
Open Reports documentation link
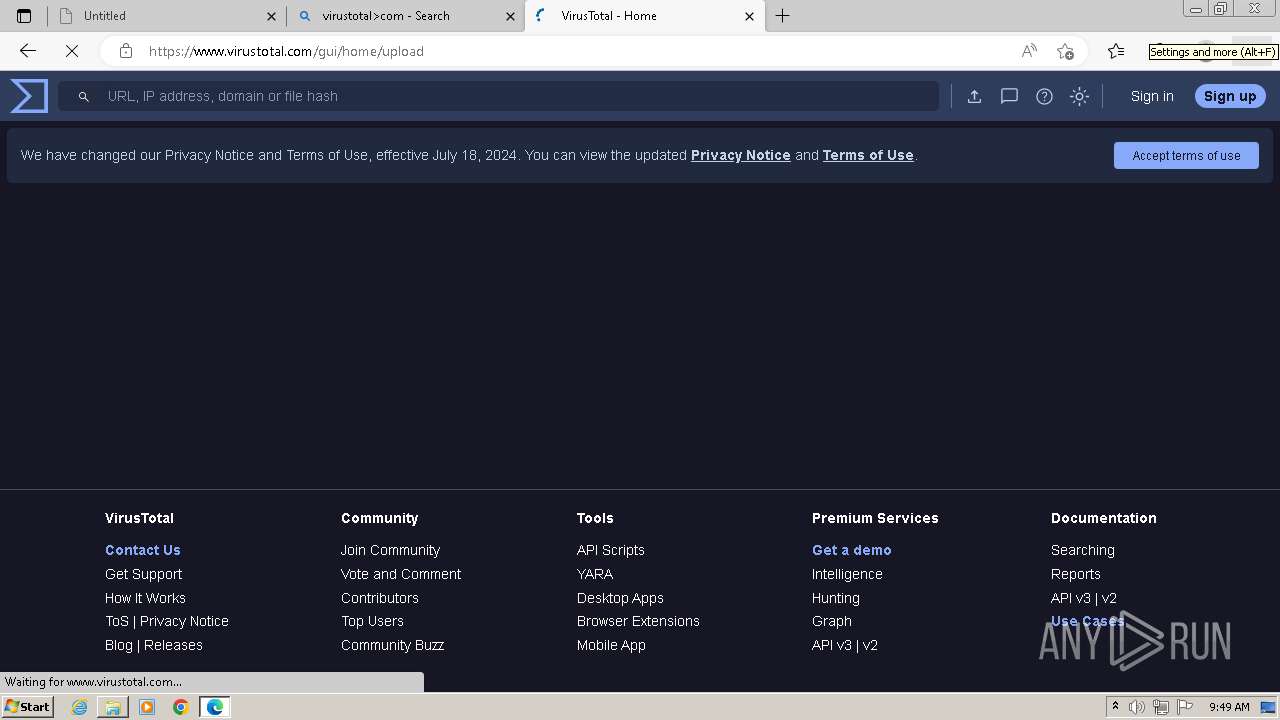click(x=1076, y=574)
